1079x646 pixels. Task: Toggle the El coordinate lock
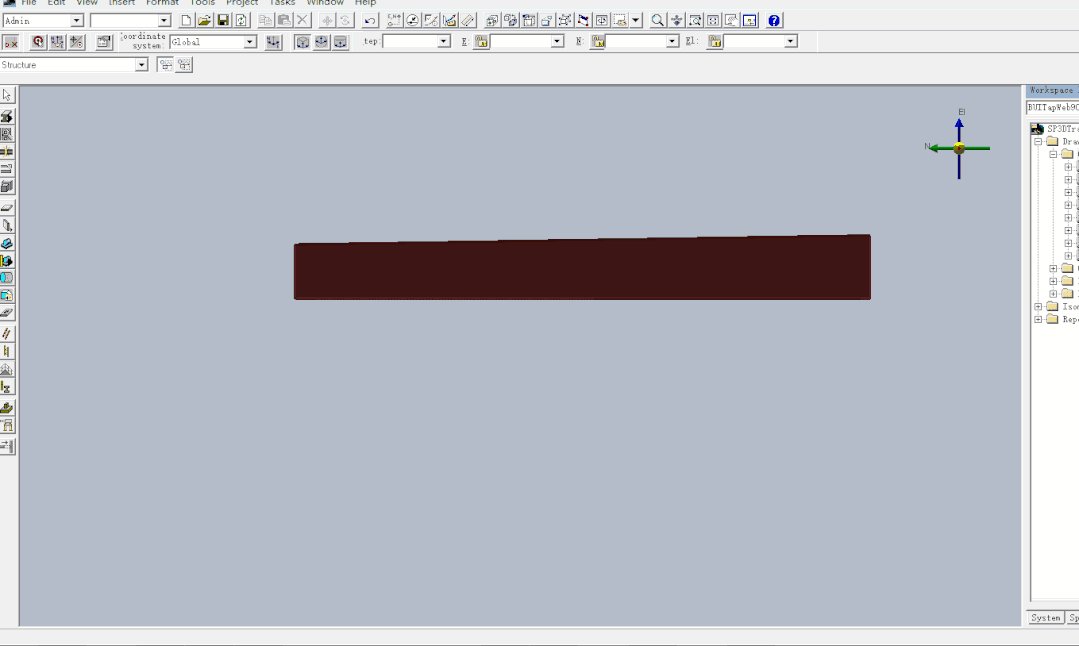715,42
